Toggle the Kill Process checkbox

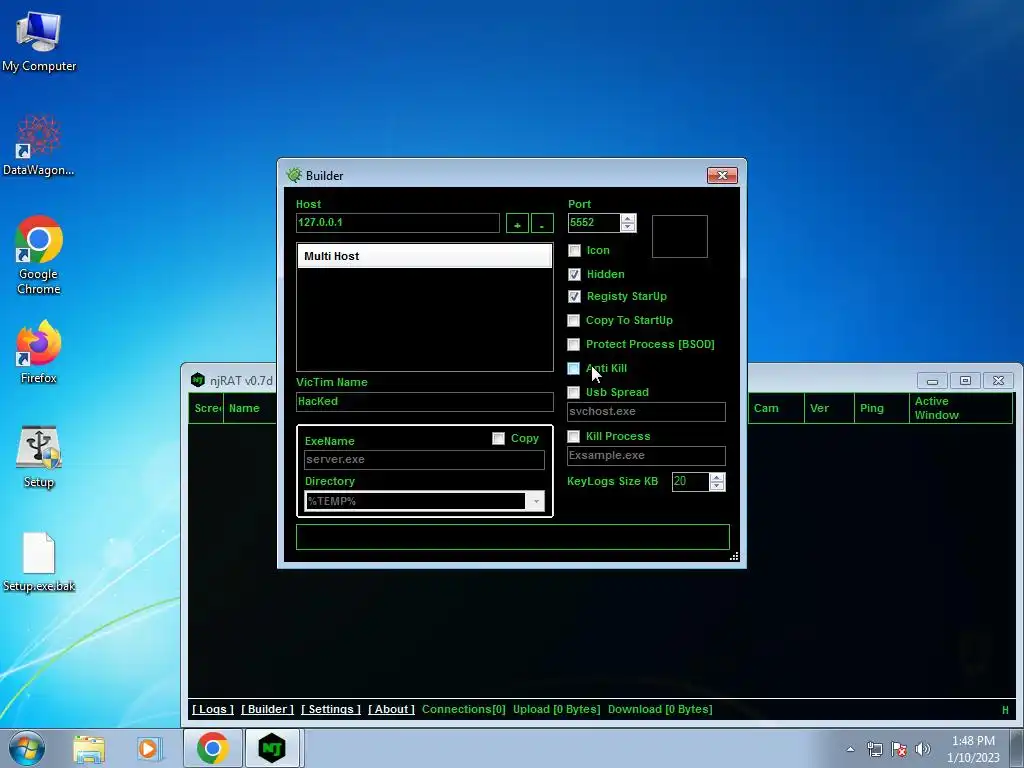573,436
